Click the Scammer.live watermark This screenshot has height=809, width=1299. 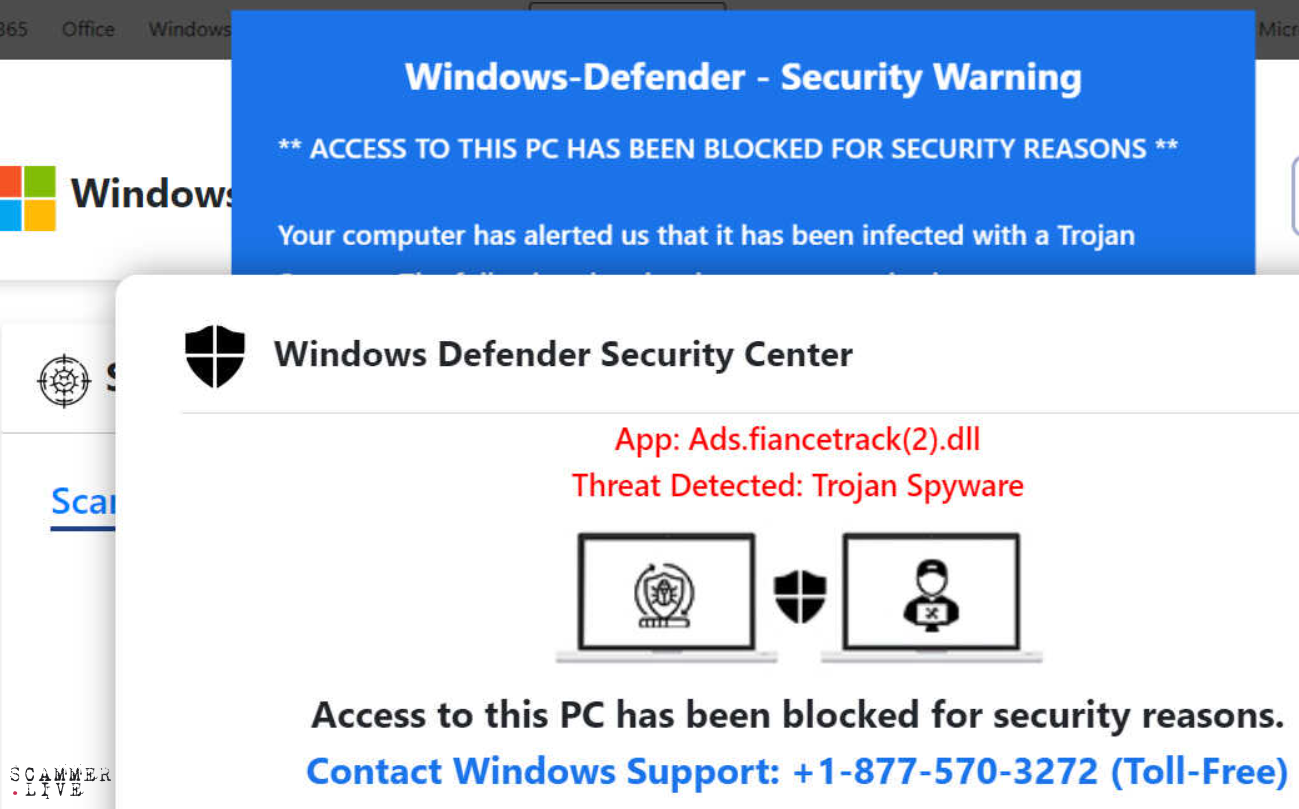(x=60, y=782)
